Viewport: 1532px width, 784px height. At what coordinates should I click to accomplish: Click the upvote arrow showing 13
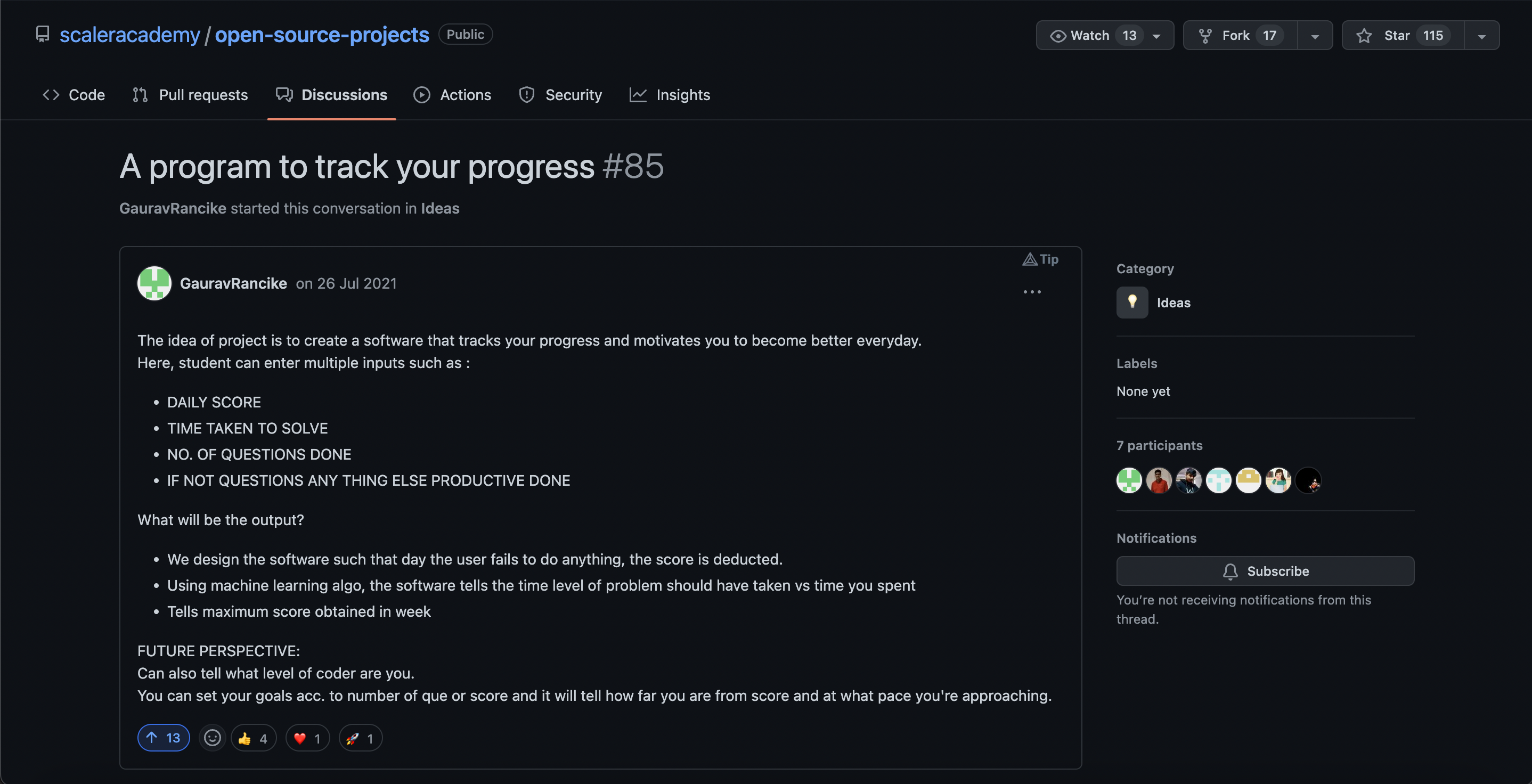(x=163, y=738)
